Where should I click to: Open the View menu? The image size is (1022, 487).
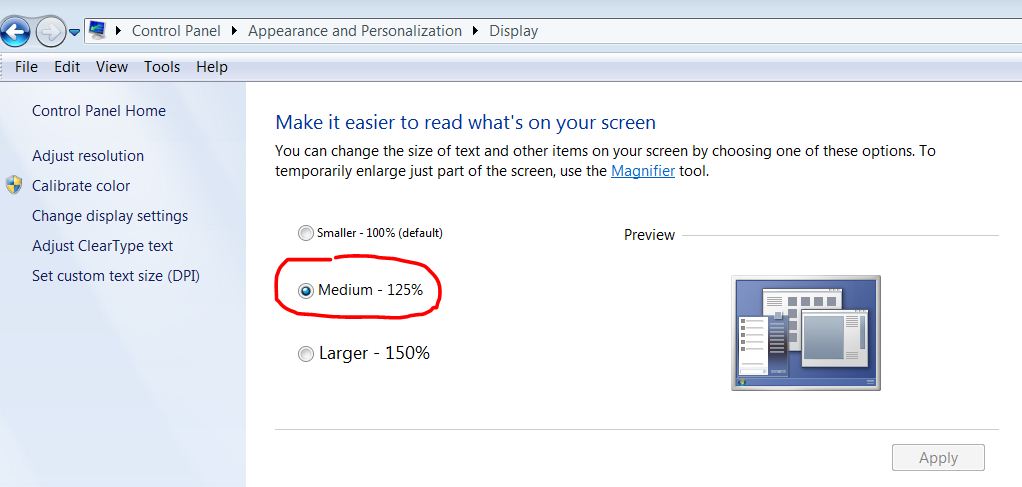(x=111, y=66)
